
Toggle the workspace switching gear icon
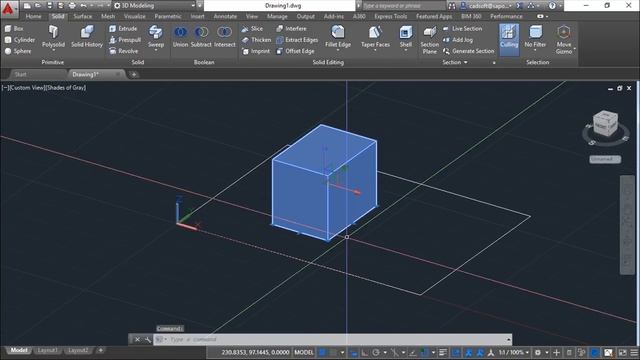[x=538, y=352]
